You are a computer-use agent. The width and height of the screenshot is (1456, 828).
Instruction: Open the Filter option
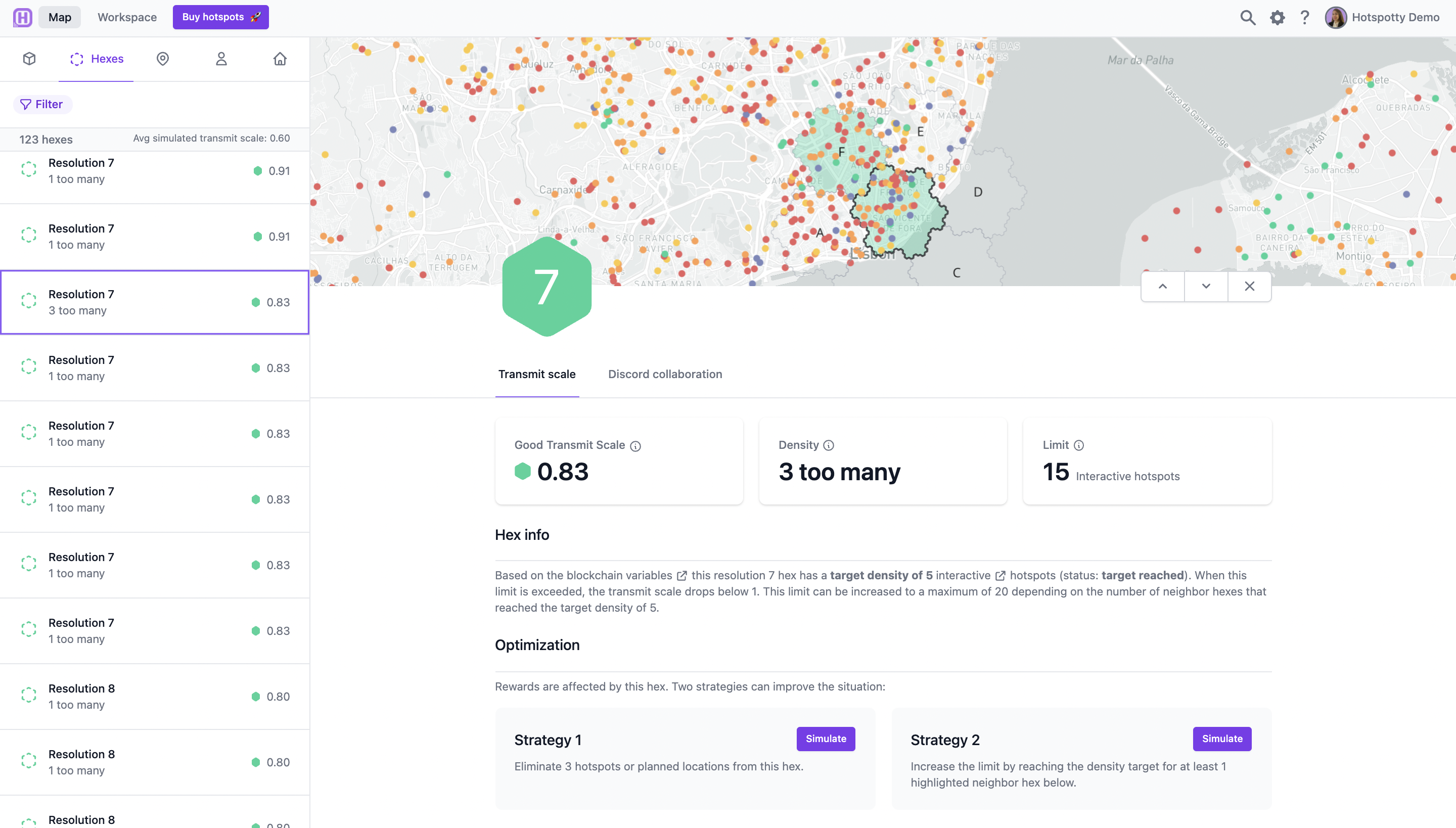pos(42,104)
